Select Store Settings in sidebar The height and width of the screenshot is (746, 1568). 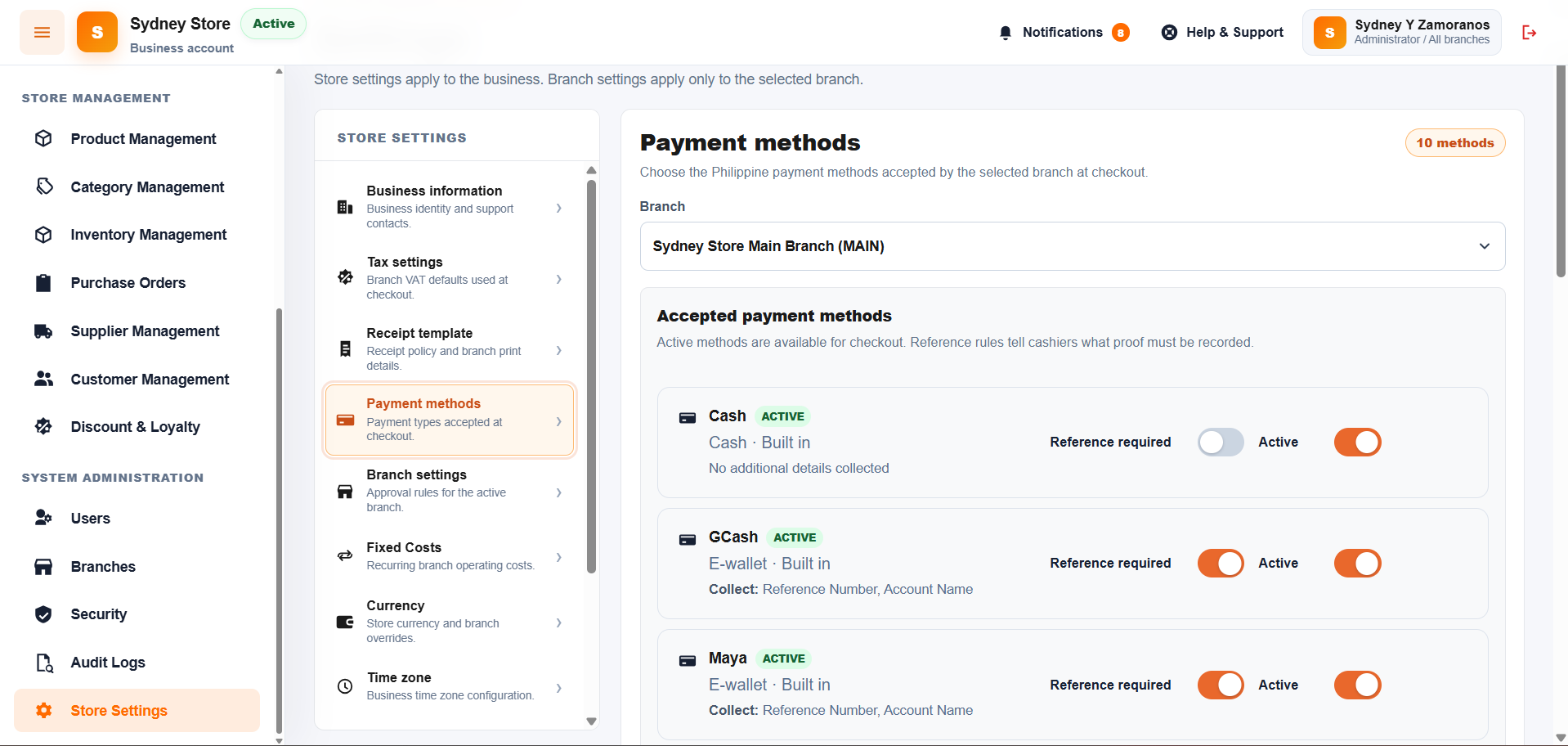[x=137, y=710]
